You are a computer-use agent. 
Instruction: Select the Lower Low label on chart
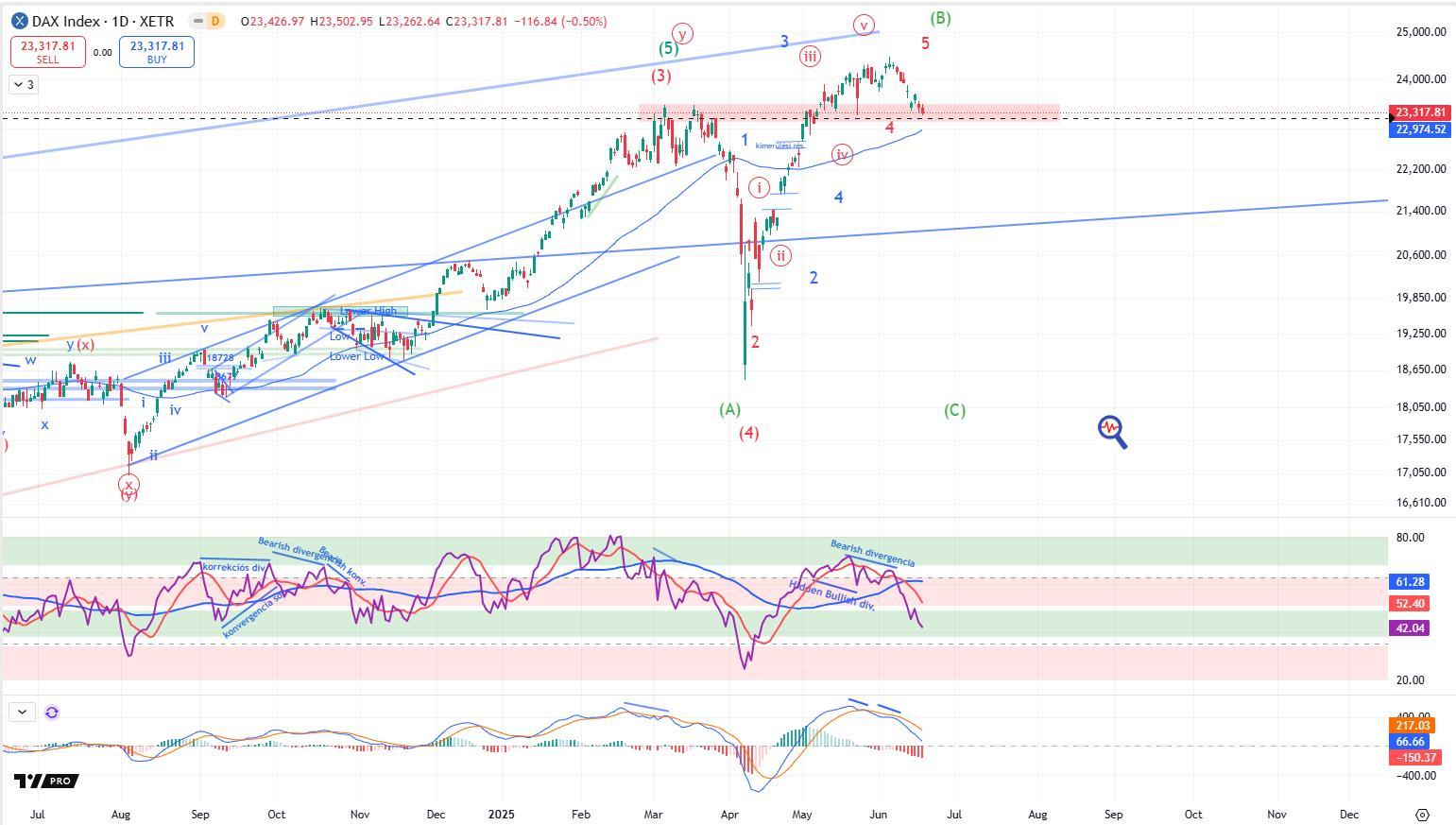(357, 356)
